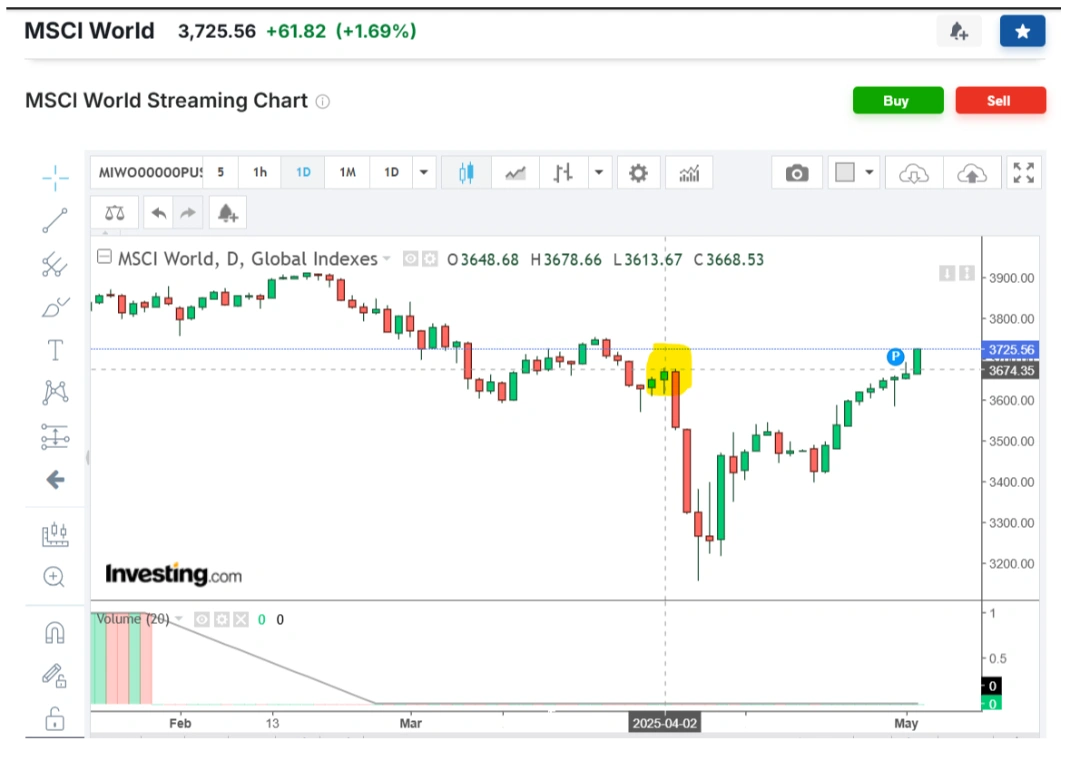Take a chart snapshot with camera icon

pyautogui.click(x=797, y=173)
